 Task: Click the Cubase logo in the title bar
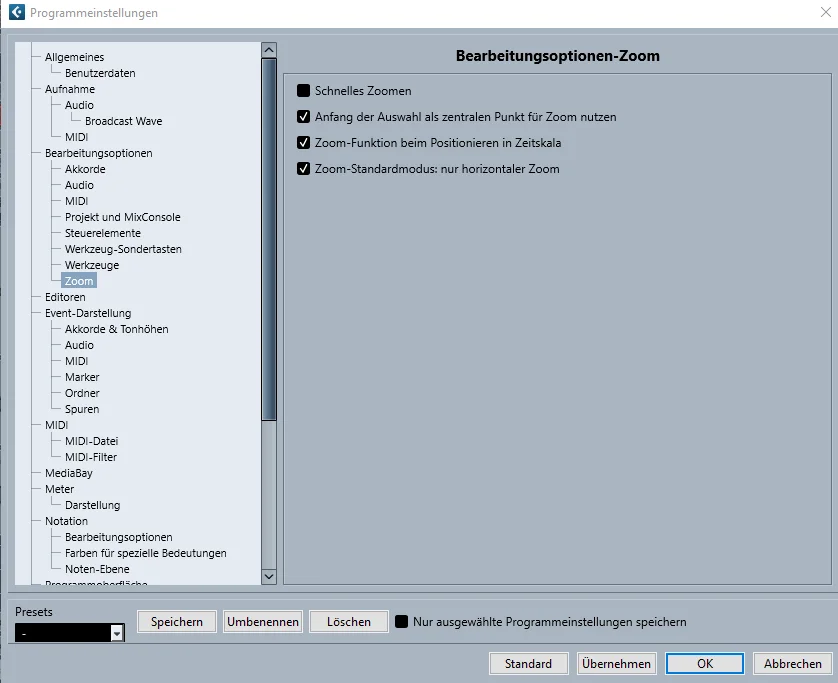click(17, 12)
